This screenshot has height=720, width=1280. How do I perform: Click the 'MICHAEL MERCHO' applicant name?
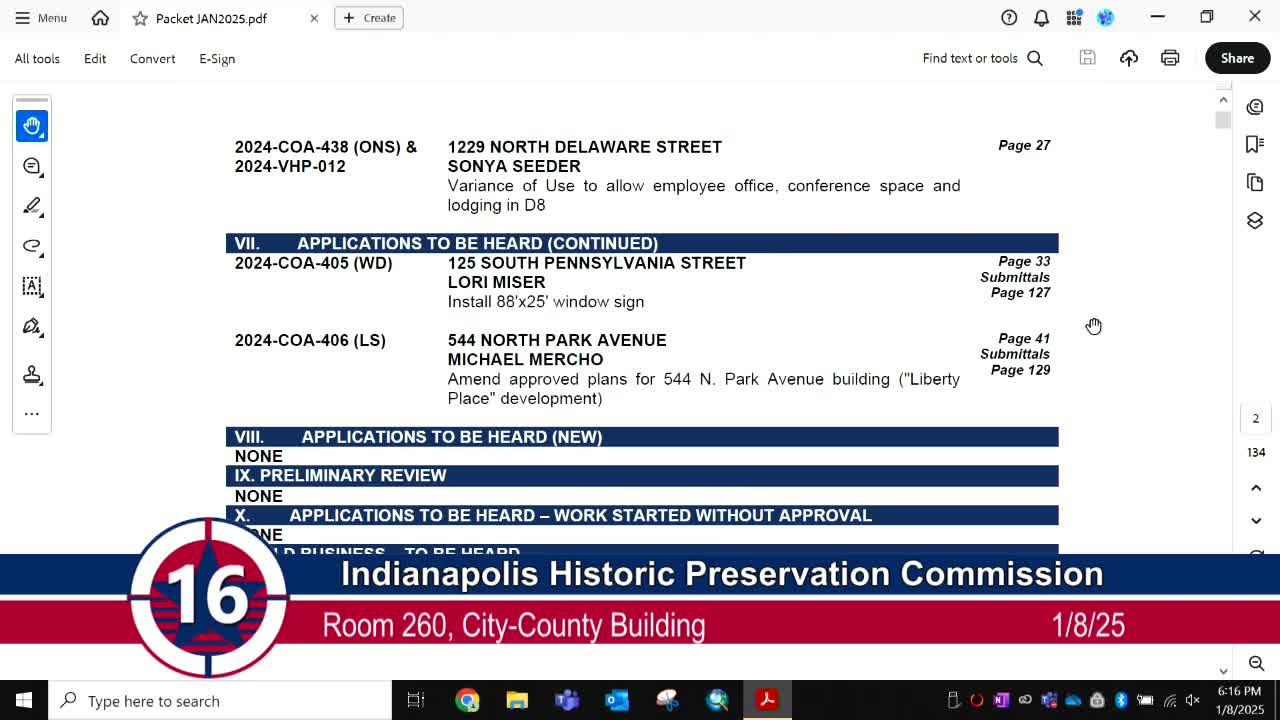pyautogui.click(x=525, y=360)
